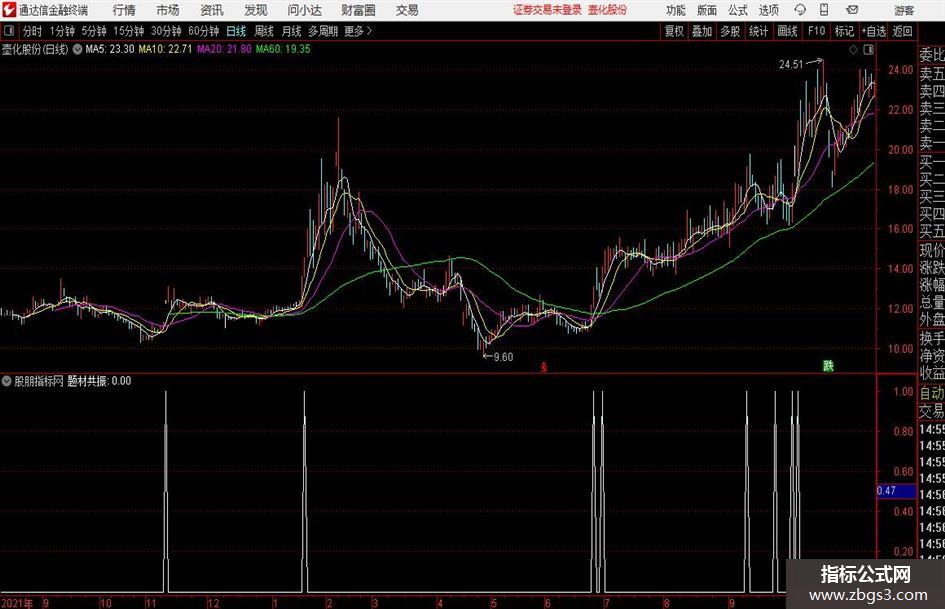This screenshot has width=945, height=609.
Task: Open the 问小达 menu
Action: pos(304,10)
